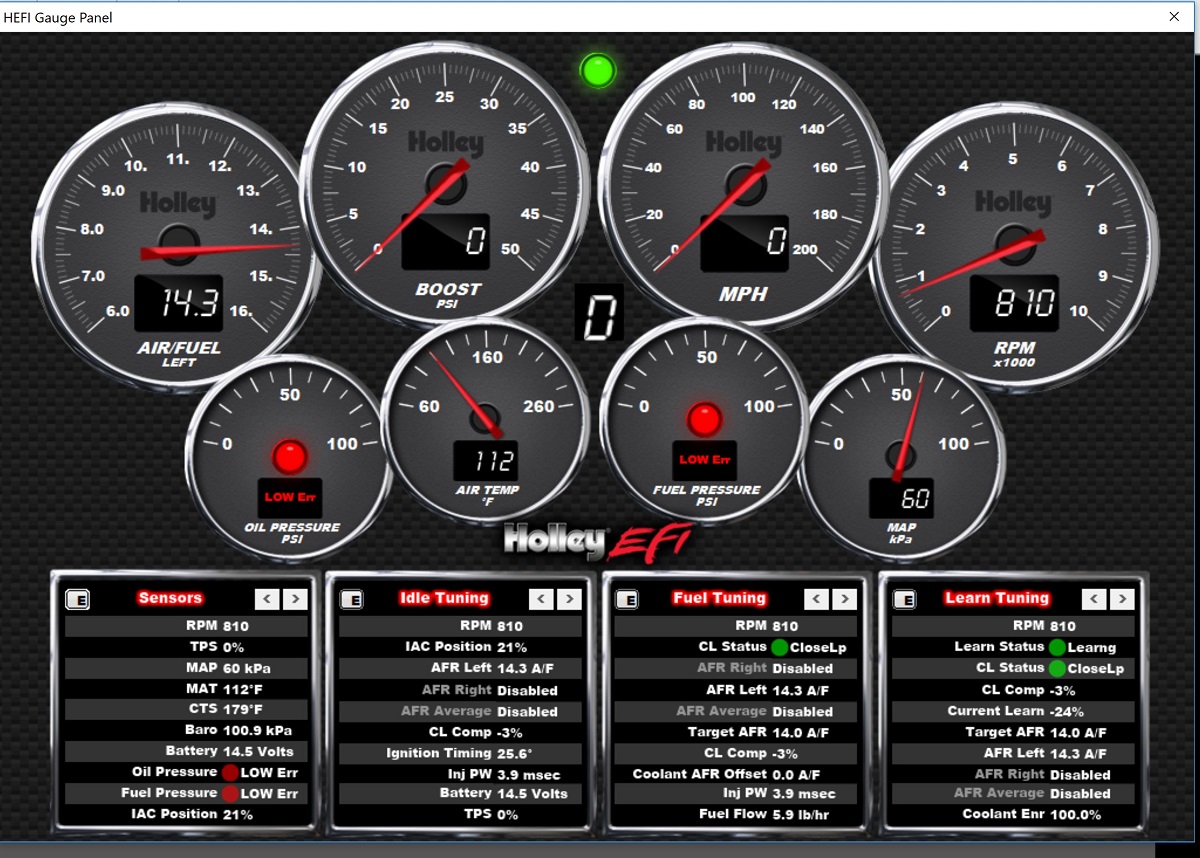Screen dimensions: 1200x858
Task: Go to next page in Idle Tuning panel
Action: tap(569, 599)
